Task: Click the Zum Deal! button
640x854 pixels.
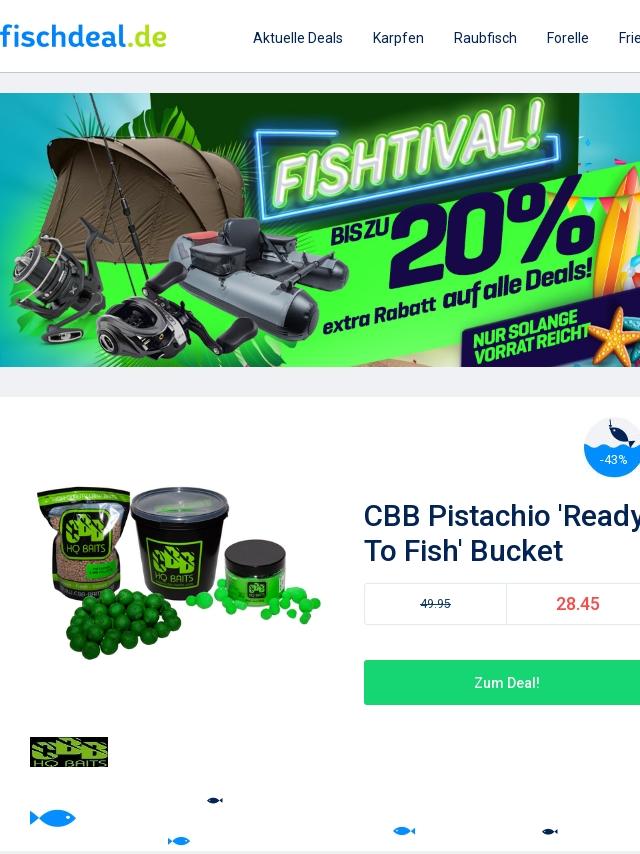Action: coord(502,682)
